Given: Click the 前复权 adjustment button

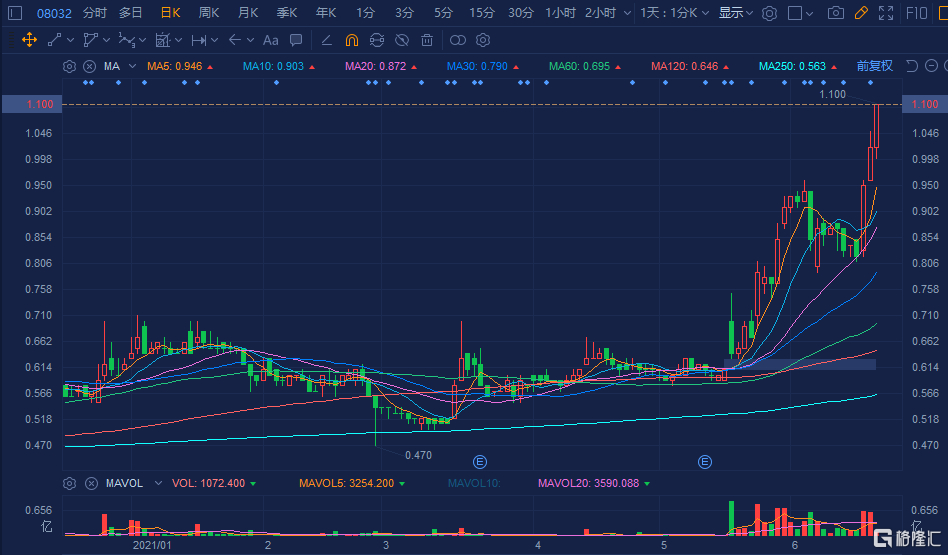Looking at the screenshot, I should point(874,66).
